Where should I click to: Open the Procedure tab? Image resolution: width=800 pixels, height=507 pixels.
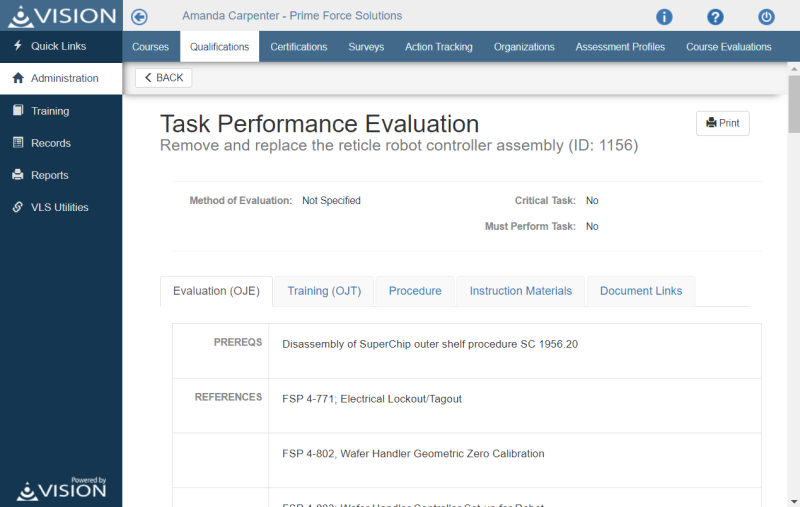(x=415, y=291)
